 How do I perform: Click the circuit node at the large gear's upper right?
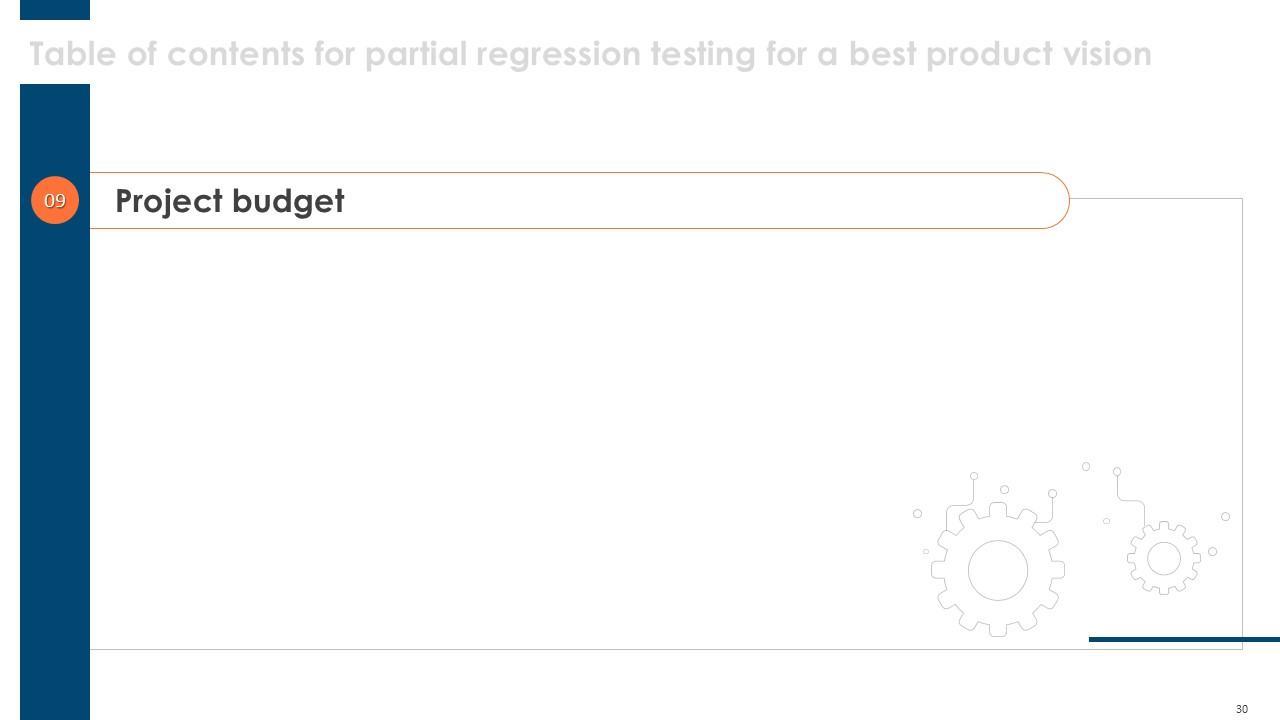click(1052, 494)
